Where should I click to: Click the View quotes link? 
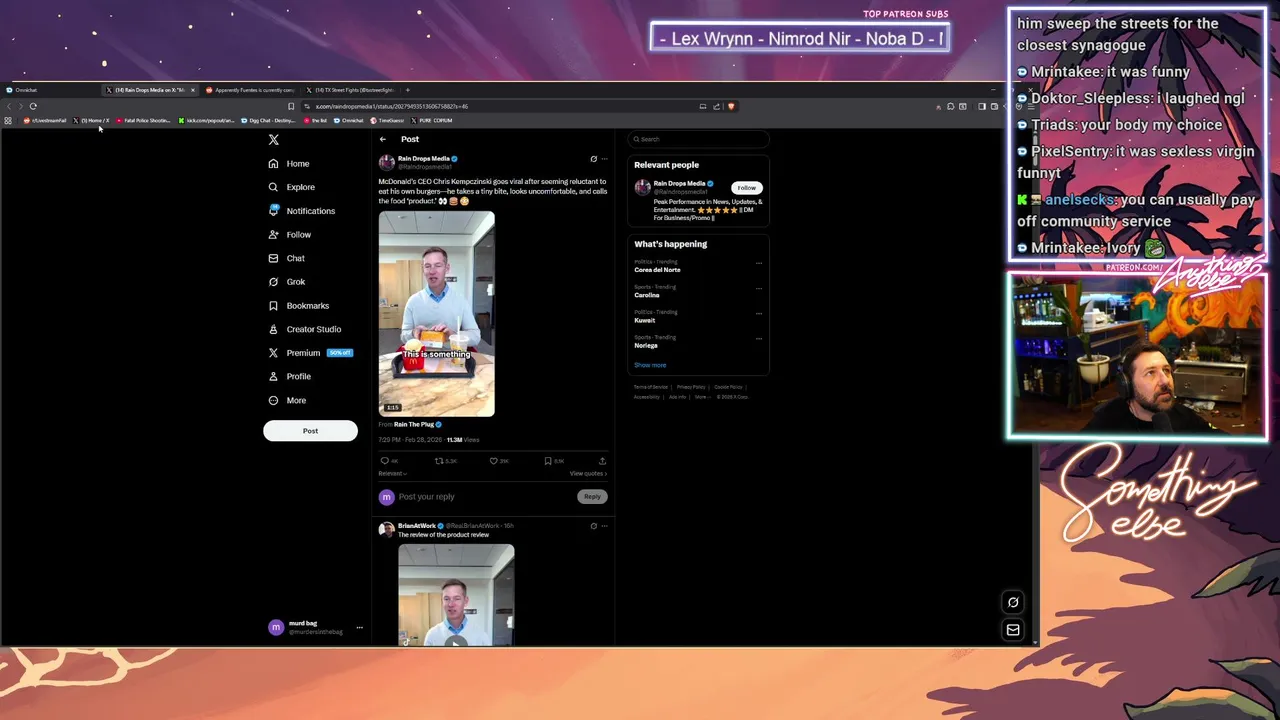click(588, 474)
